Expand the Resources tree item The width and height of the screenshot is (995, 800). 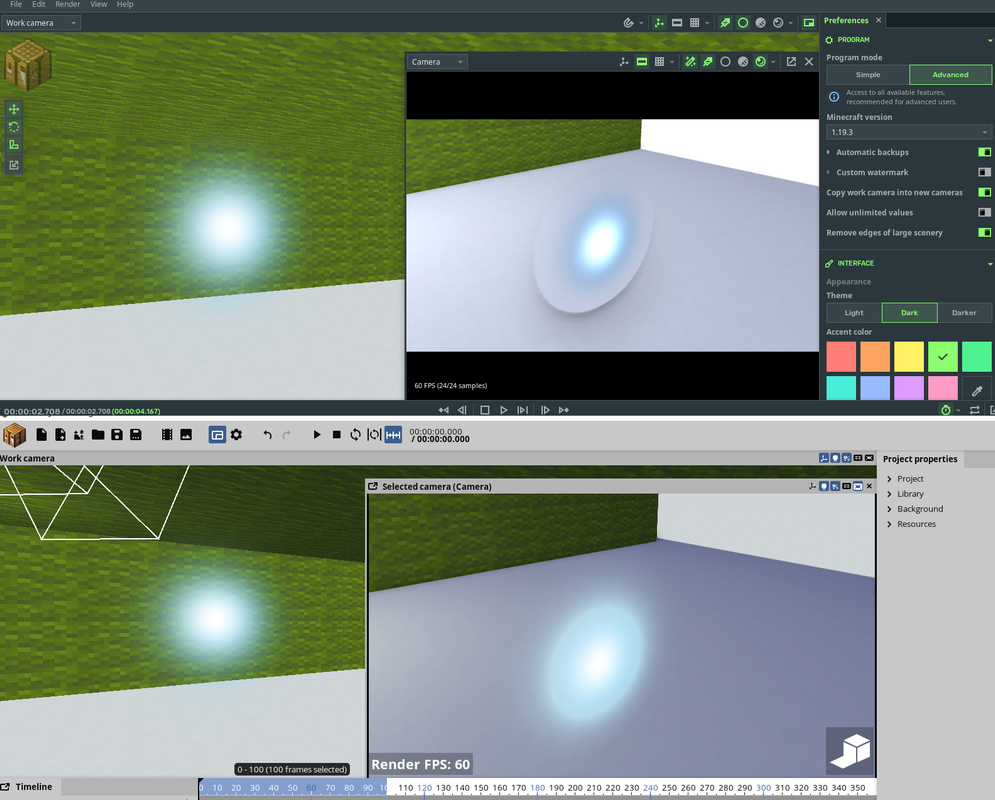click(x=889, y=524)
